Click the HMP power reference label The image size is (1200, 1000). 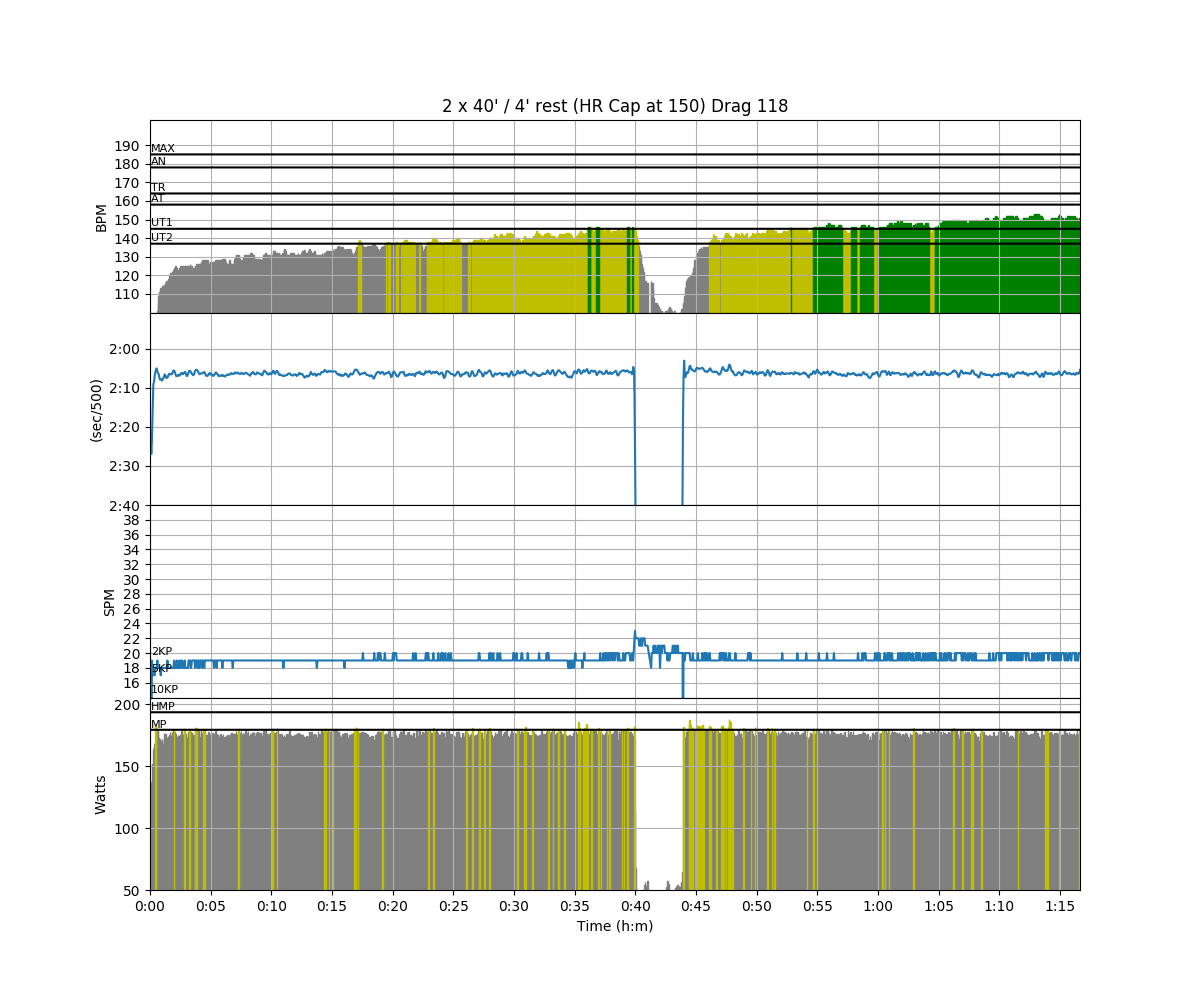coord(162,707)
